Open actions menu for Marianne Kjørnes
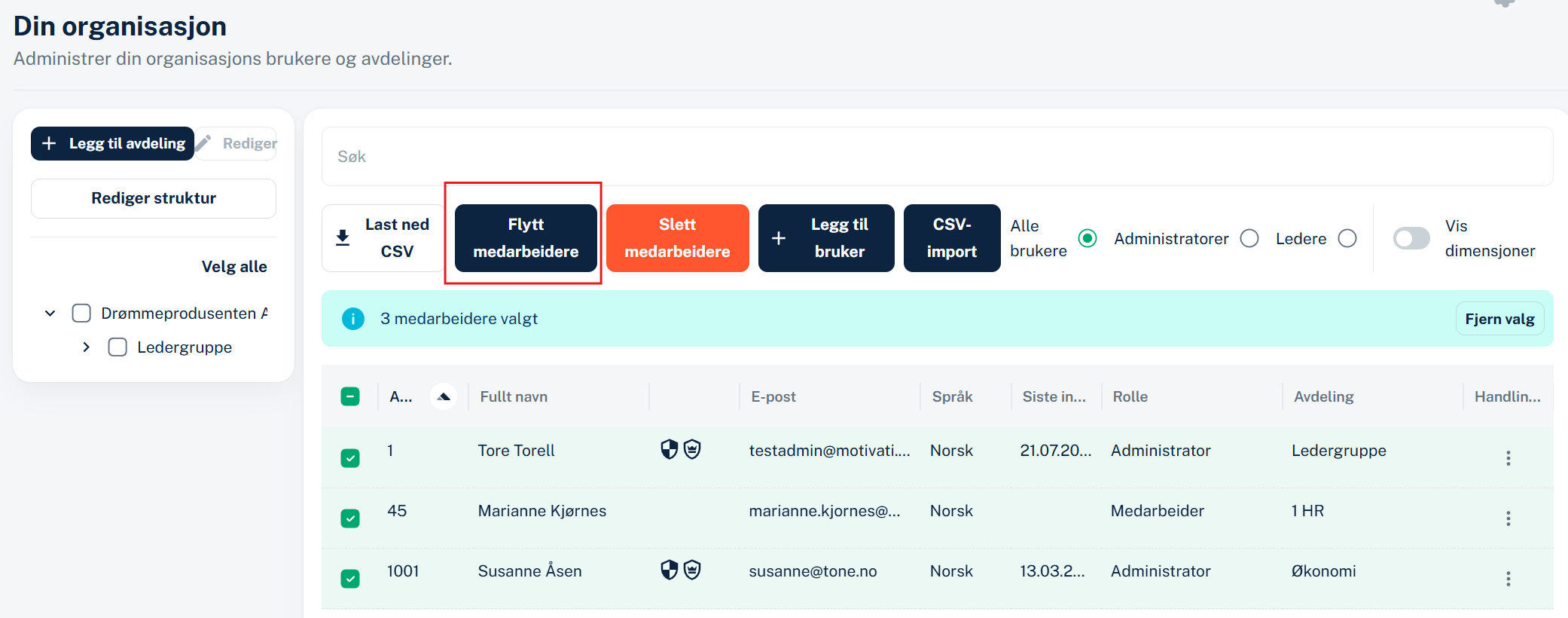The height and width of the screenshot is (618, 1568). 1509,519
